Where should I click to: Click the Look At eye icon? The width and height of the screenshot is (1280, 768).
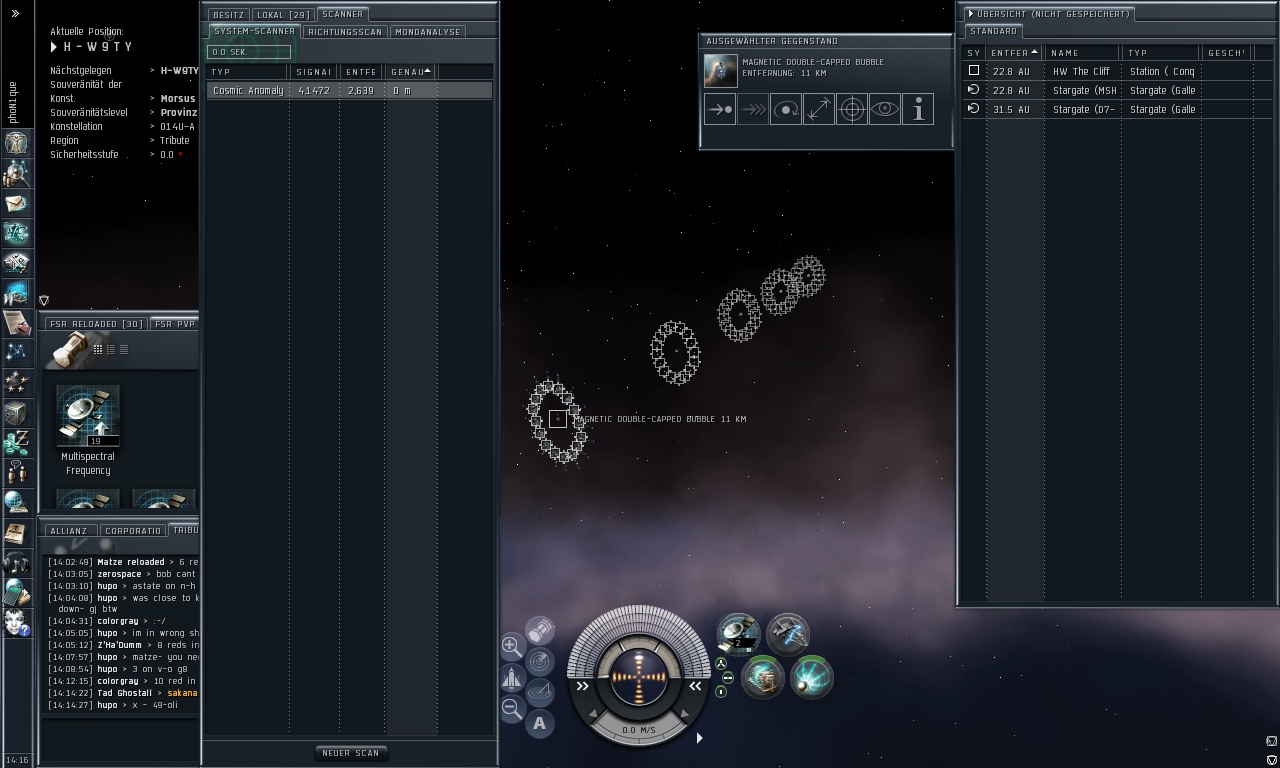click(x=885, y=110)
